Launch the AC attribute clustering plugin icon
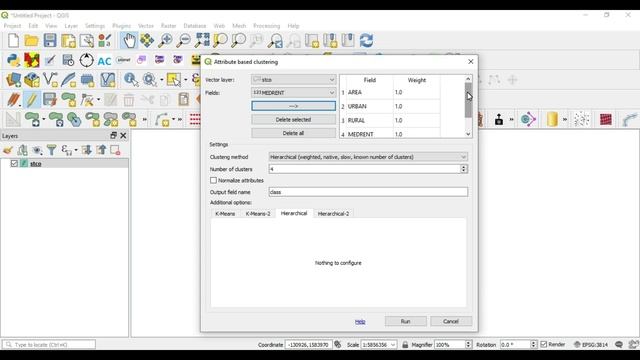Screen dimensions: 640x360 [104, 61]
